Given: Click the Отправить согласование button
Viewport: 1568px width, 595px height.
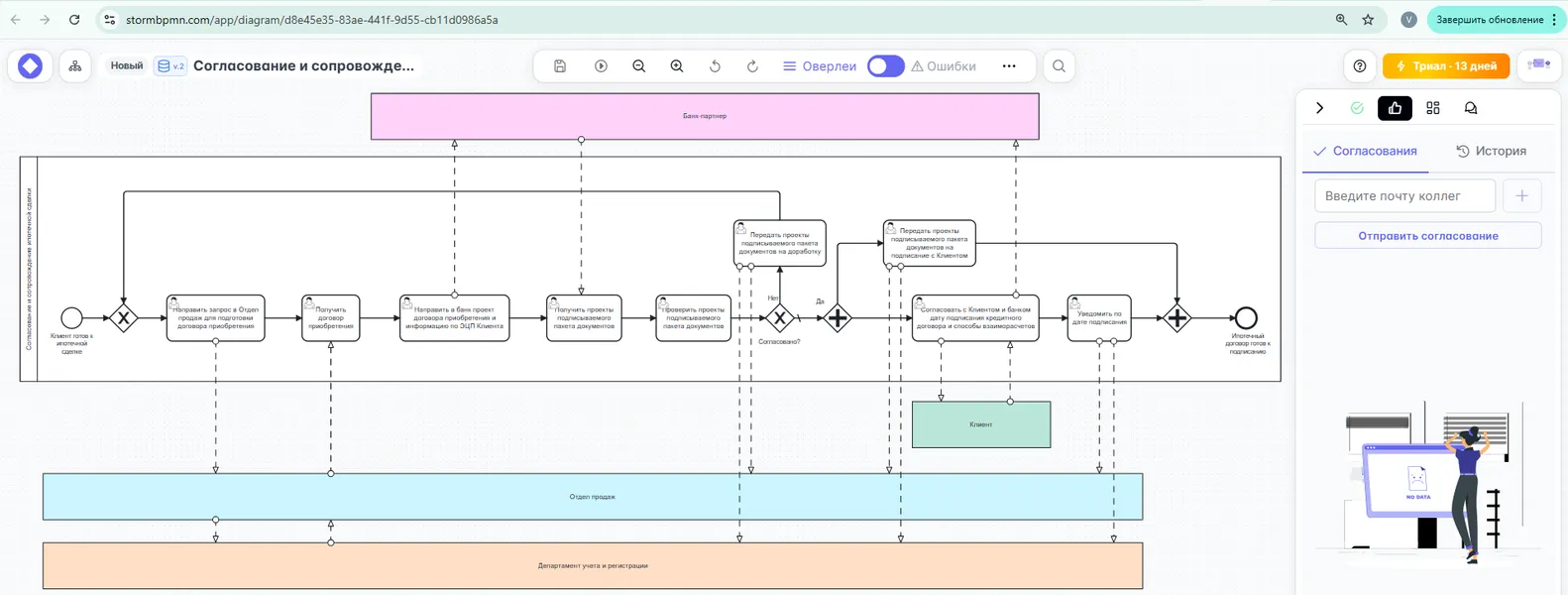Looking at the screenshot, I should pyautogui.click(x=1427, y=236).
